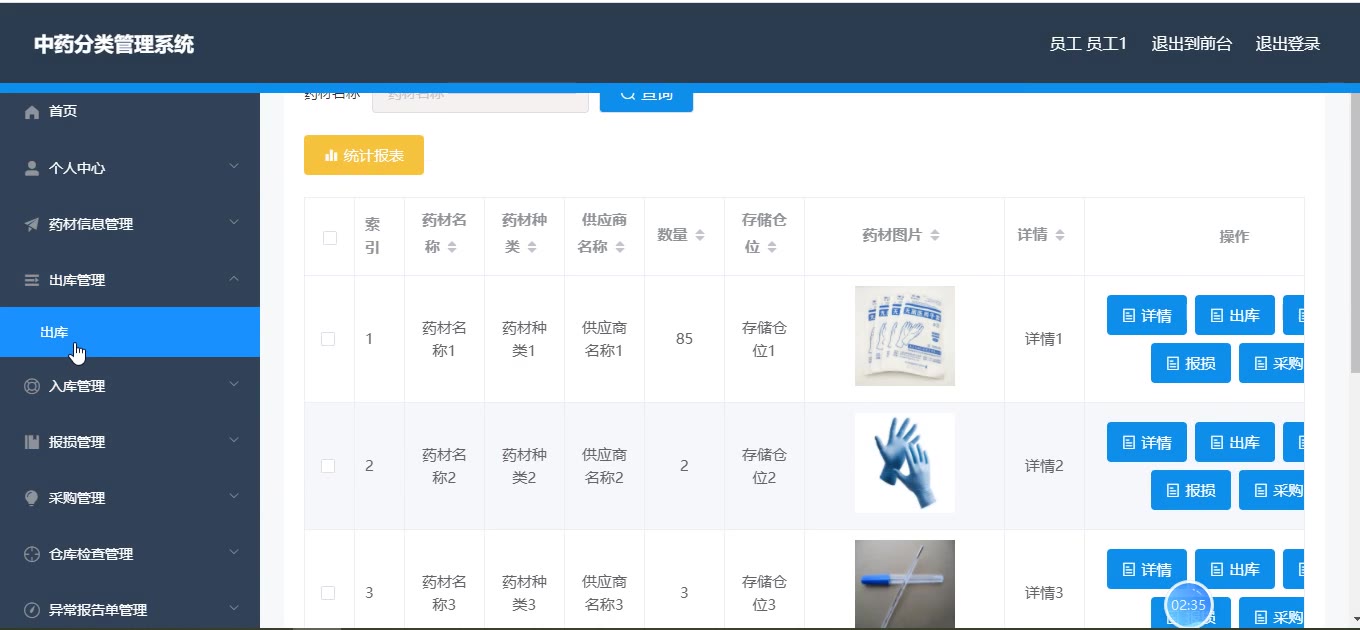
Task: Click 退出登录 link
Action: pyautogui.click(x=1288, y=44)
